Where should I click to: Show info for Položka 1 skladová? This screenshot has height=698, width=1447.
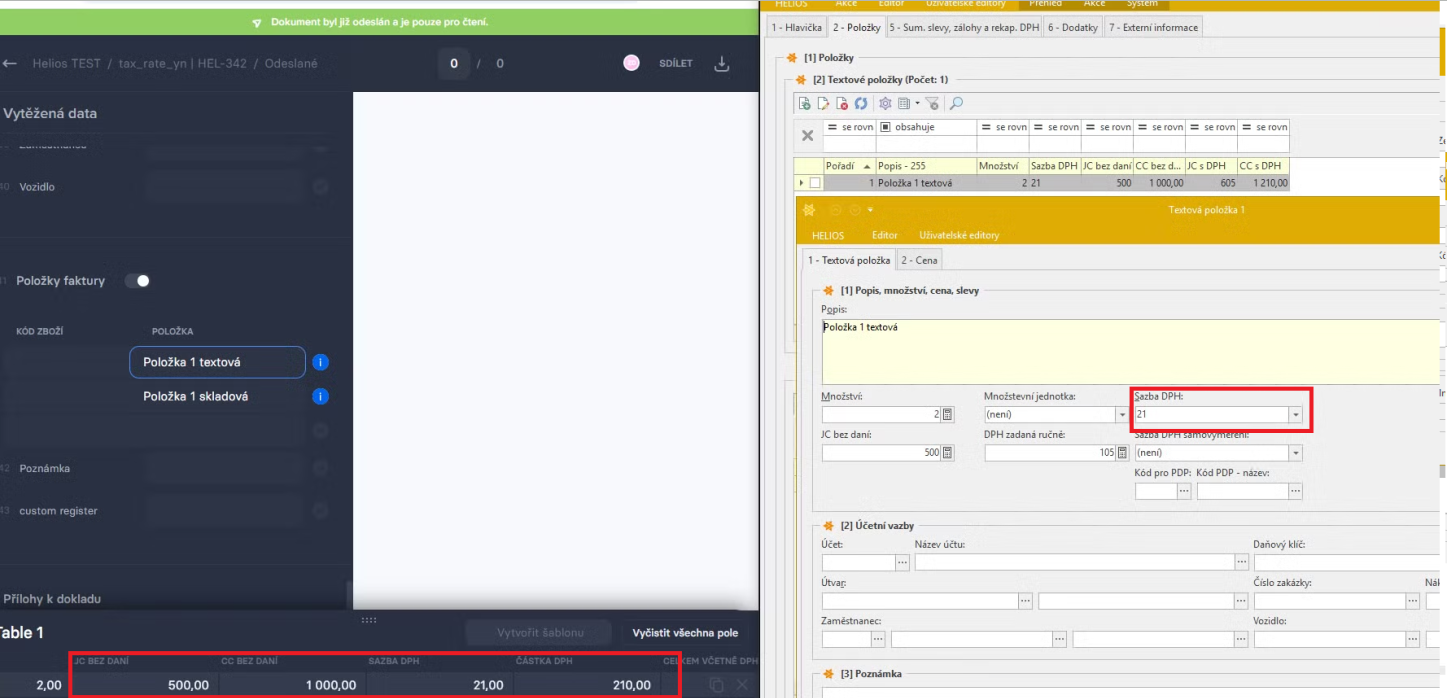(x=320, y=396)
